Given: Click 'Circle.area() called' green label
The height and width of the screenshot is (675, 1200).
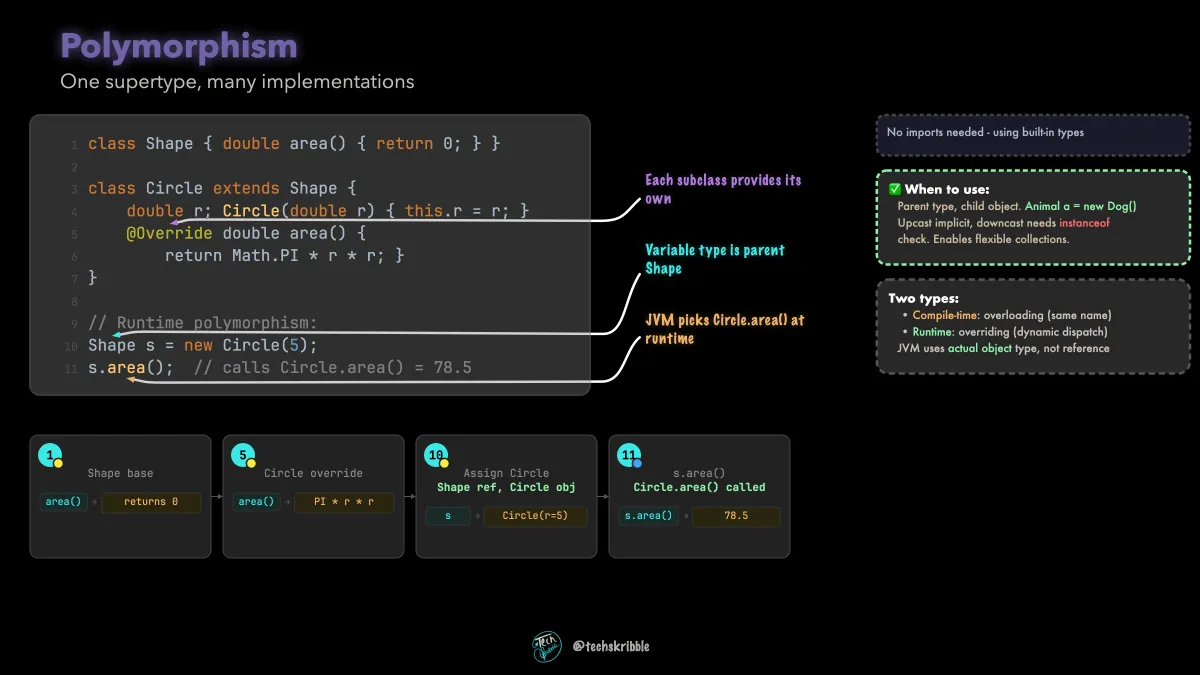Looking at the screenshot, I should tap(699, 487).
